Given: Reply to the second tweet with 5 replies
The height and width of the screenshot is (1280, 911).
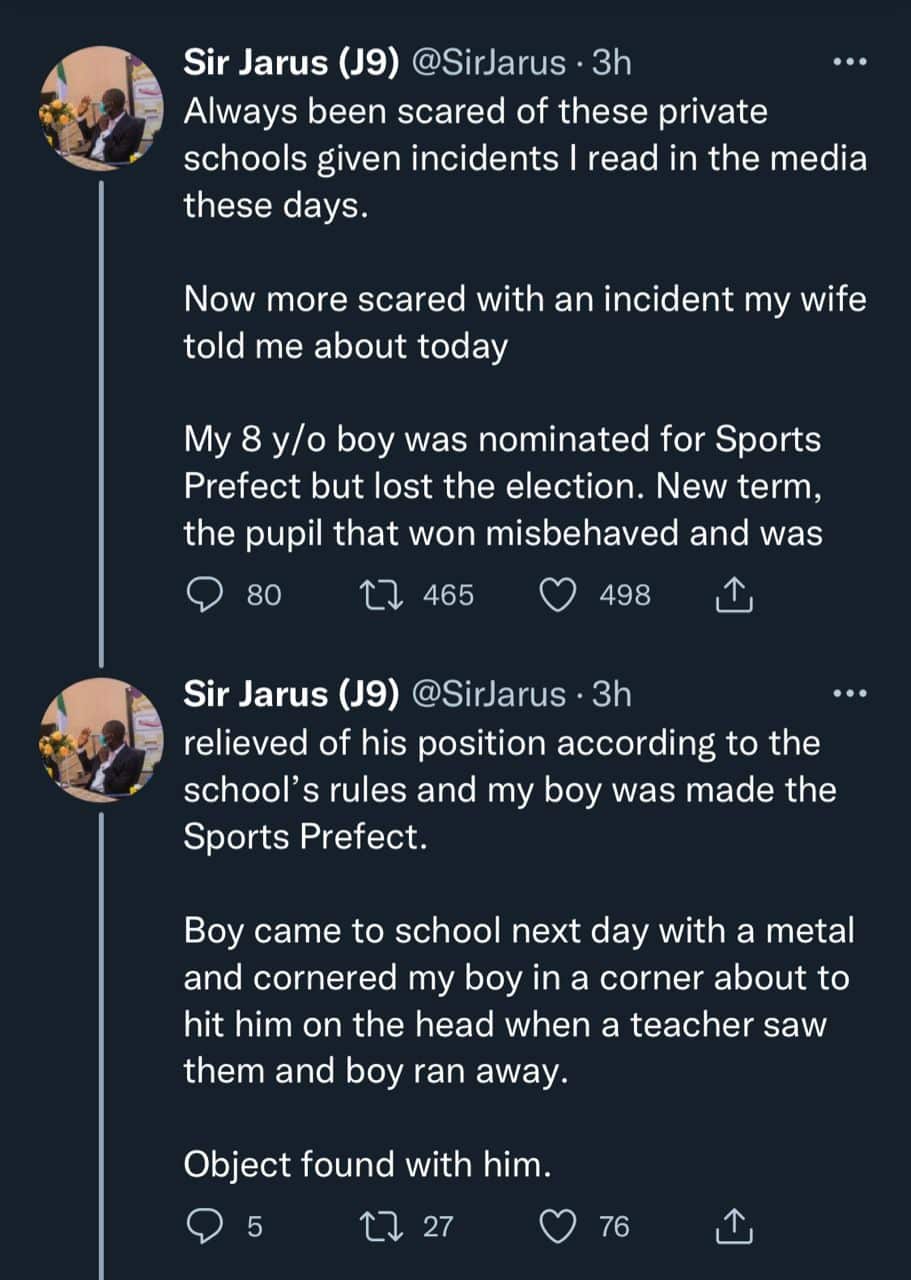Looking at the screenshot, I should coord(204,1226).
